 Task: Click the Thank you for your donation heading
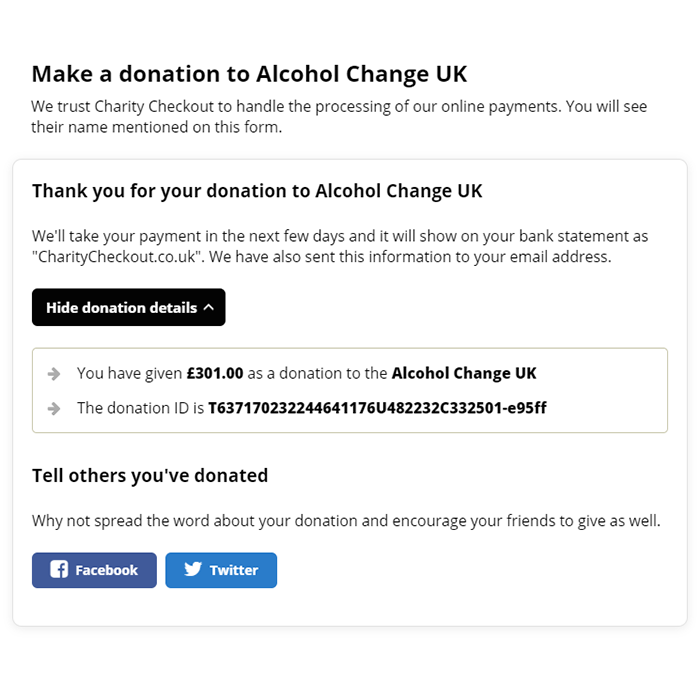(257, 191)
